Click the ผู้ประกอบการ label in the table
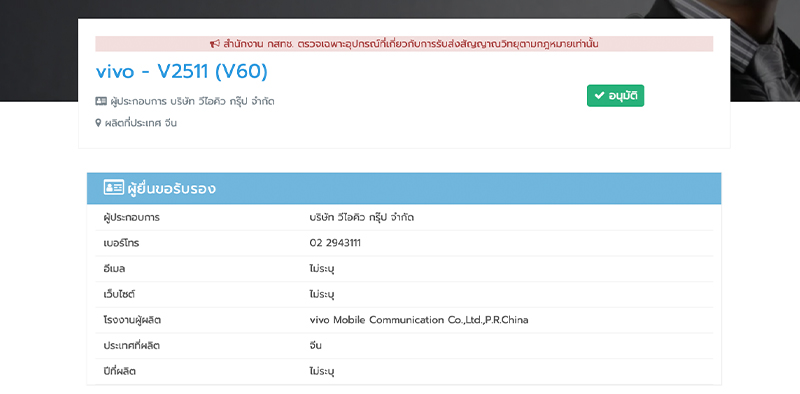The image size is (800, 394). tap(132, 217)
